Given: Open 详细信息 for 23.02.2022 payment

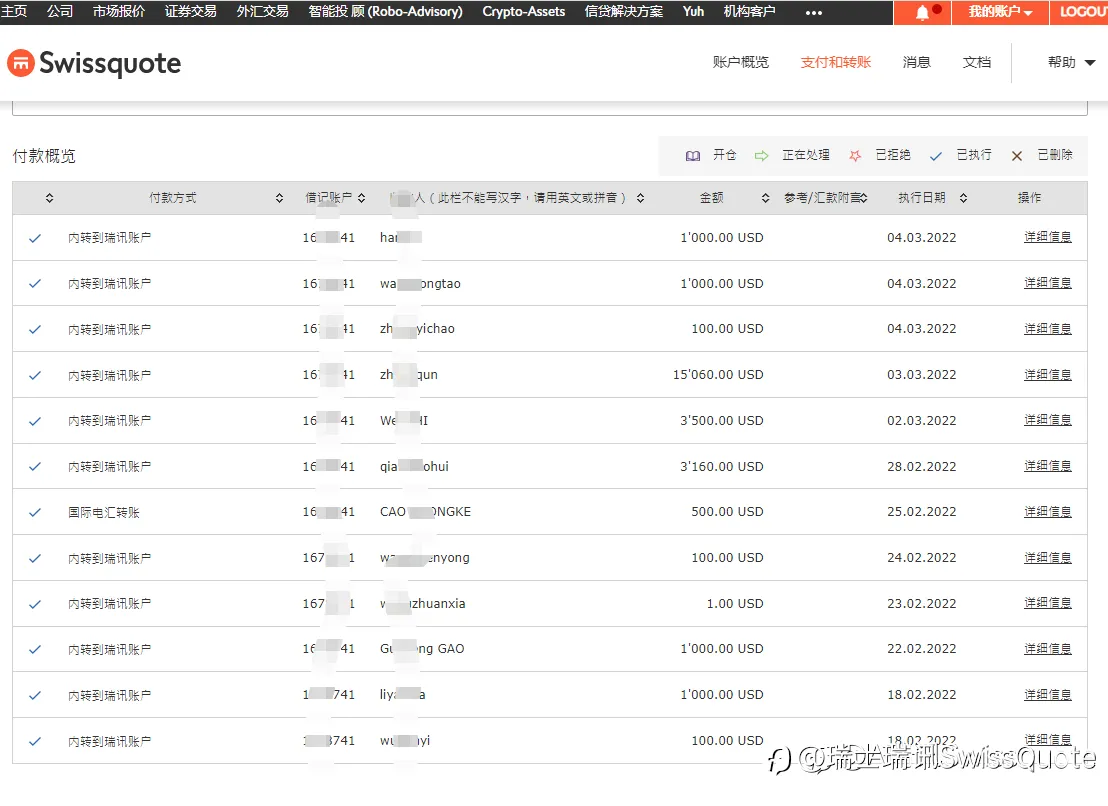Looking at the screenshot, I should [x=1047, y=603].
